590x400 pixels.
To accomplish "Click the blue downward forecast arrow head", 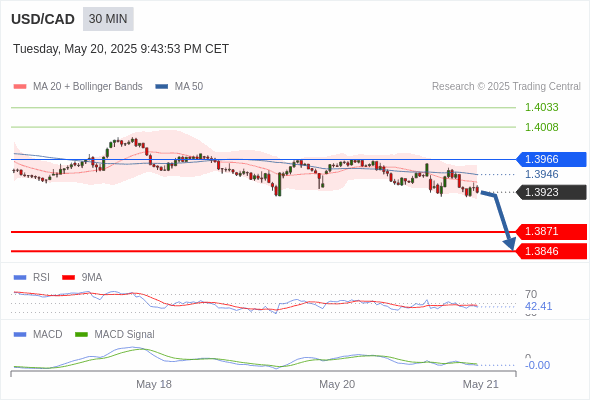I will (510, 244).
